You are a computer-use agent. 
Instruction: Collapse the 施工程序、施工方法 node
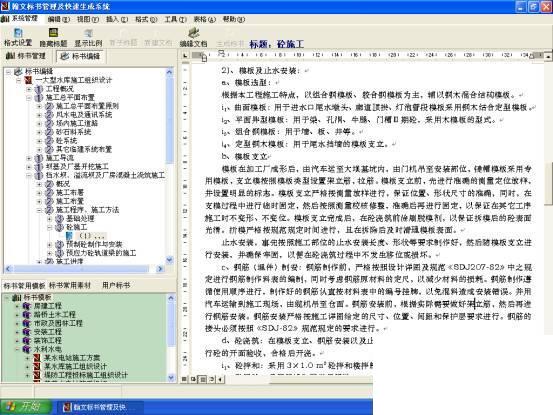click(40, 210)
